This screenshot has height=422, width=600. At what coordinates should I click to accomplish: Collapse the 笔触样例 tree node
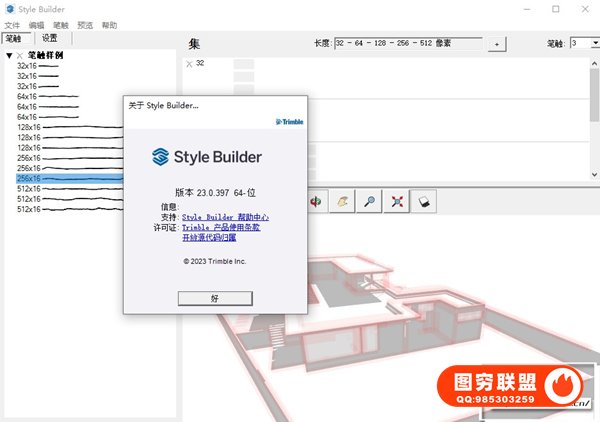click(x=9, y=56)
